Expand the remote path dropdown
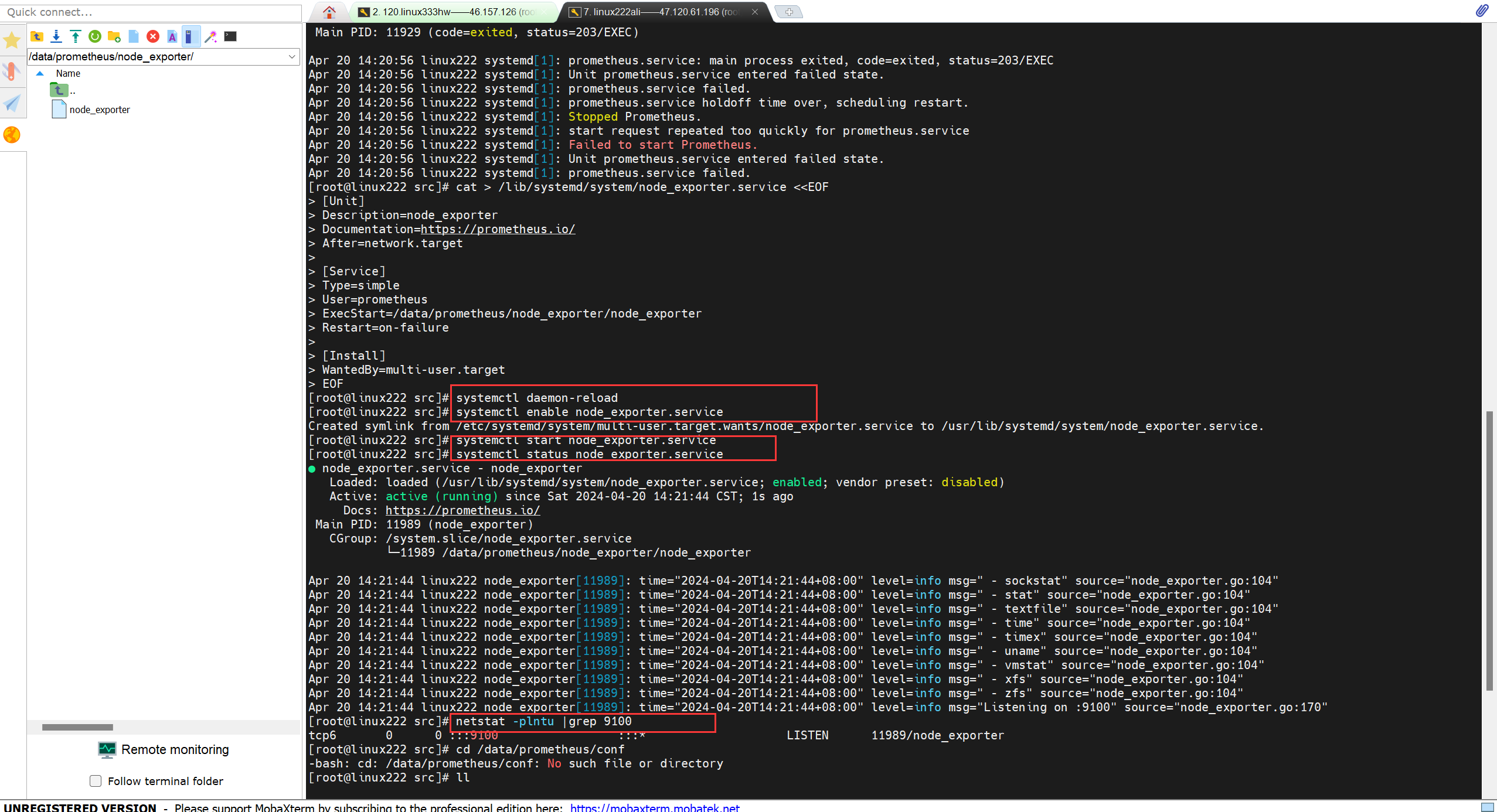Screen dimensions: 1497x812 coord(292,57)
